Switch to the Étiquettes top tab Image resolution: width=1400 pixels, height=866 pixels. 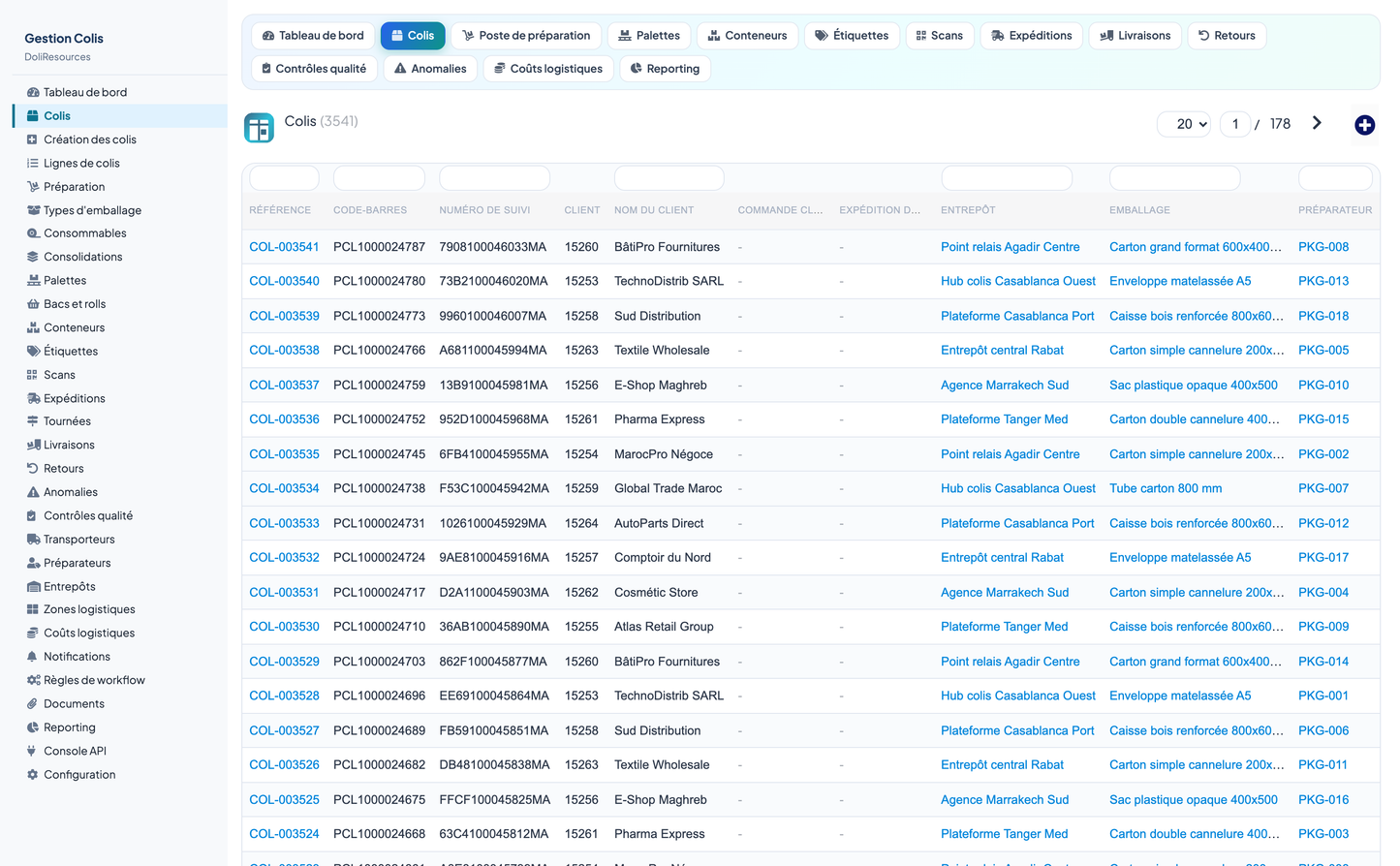852,36
